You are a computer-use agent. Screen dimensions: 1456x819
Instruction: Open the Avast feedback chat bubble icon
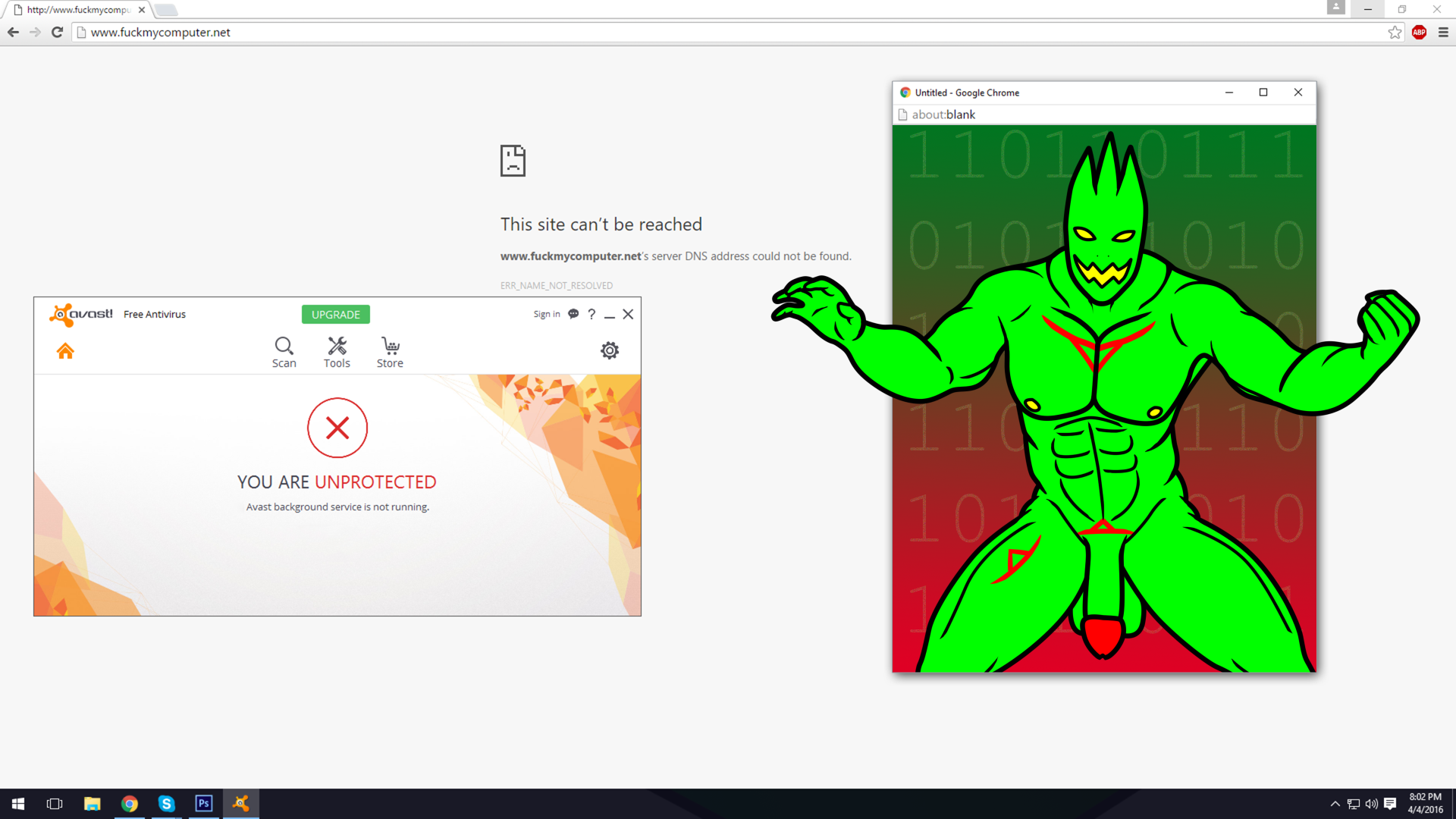click(573, 314)
